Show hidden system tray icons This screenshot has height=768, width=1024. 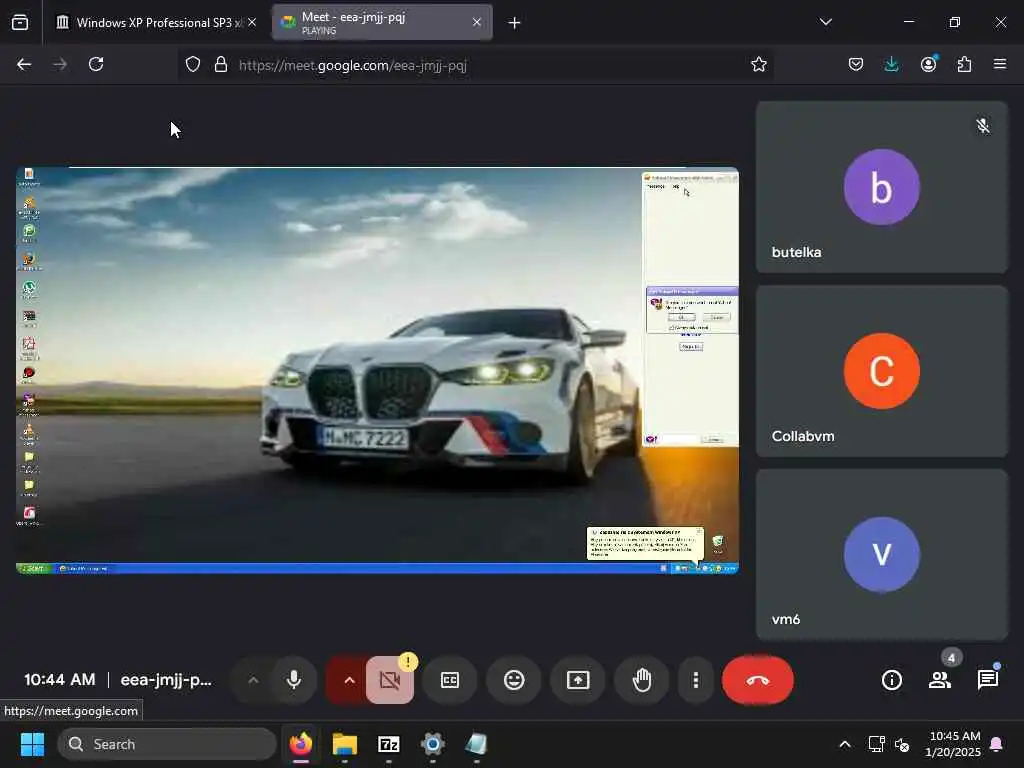click(x=844, y=744)
